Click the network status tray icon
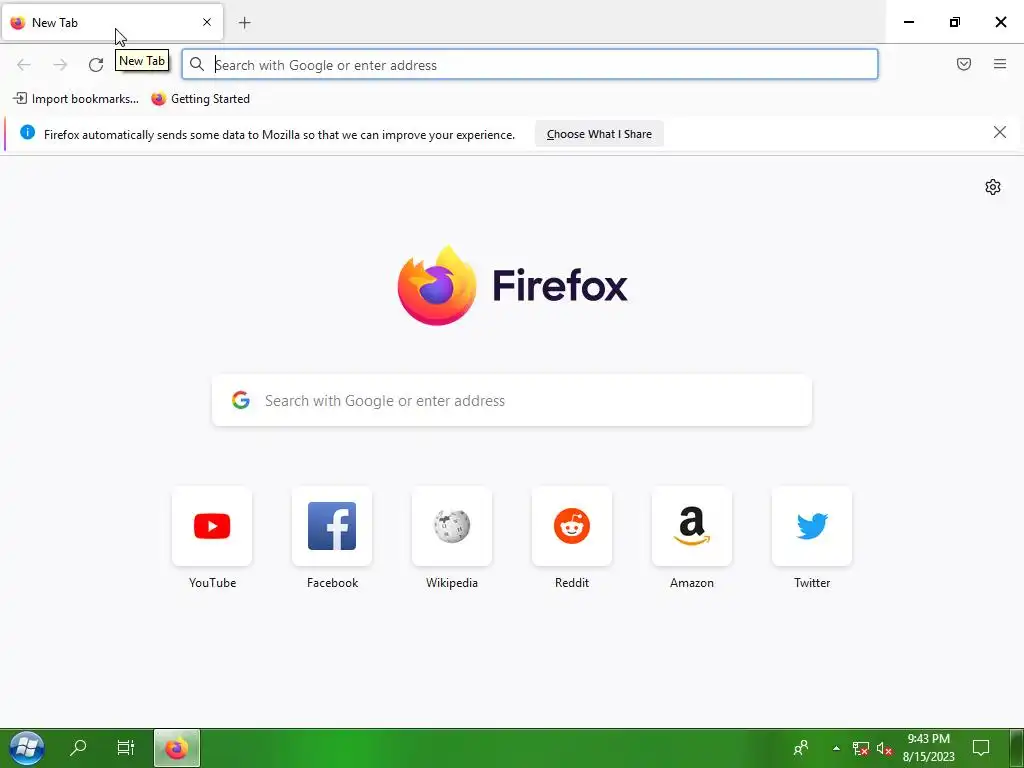Image resolution: width=1024 pixels, height=768 pixels. pyautogui.click(x=861, y=748)
